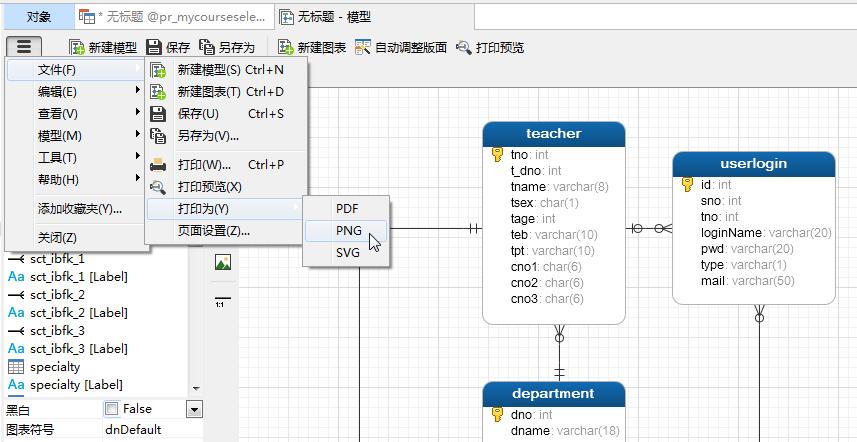Select 新建模型(S) in the file submenu
Image resolution: width=857 pixels, height=442 pixels.
[226, 70]
